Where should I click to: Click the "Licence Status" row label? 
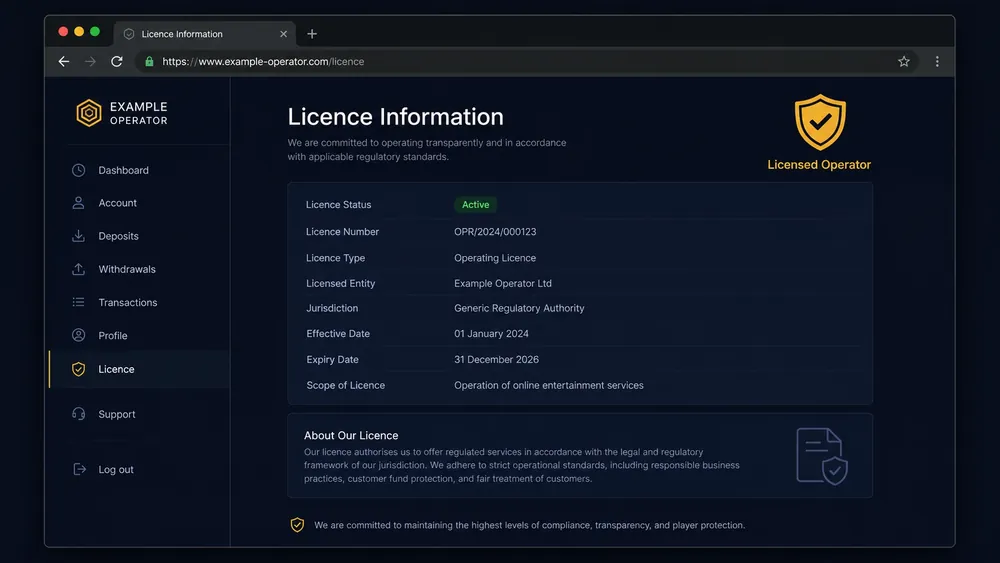point(338,205)
